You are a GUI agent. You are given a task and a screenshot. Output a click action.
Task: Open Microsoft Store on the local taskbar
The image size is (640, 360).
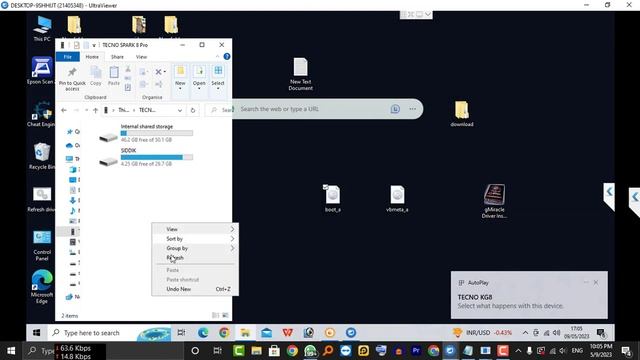point(274,351)
